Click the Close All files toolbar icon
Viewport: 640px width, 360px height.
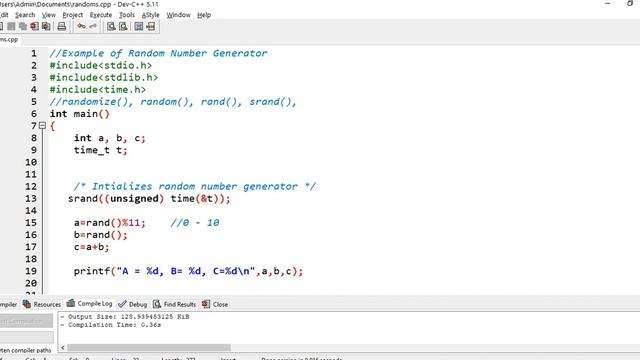pos(46,27)
